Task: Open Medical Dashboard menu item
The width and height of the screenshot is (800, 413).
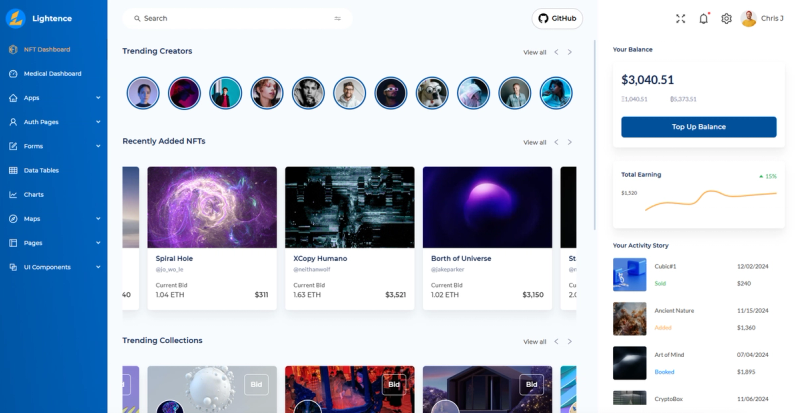Action: [x=54, y=74]
